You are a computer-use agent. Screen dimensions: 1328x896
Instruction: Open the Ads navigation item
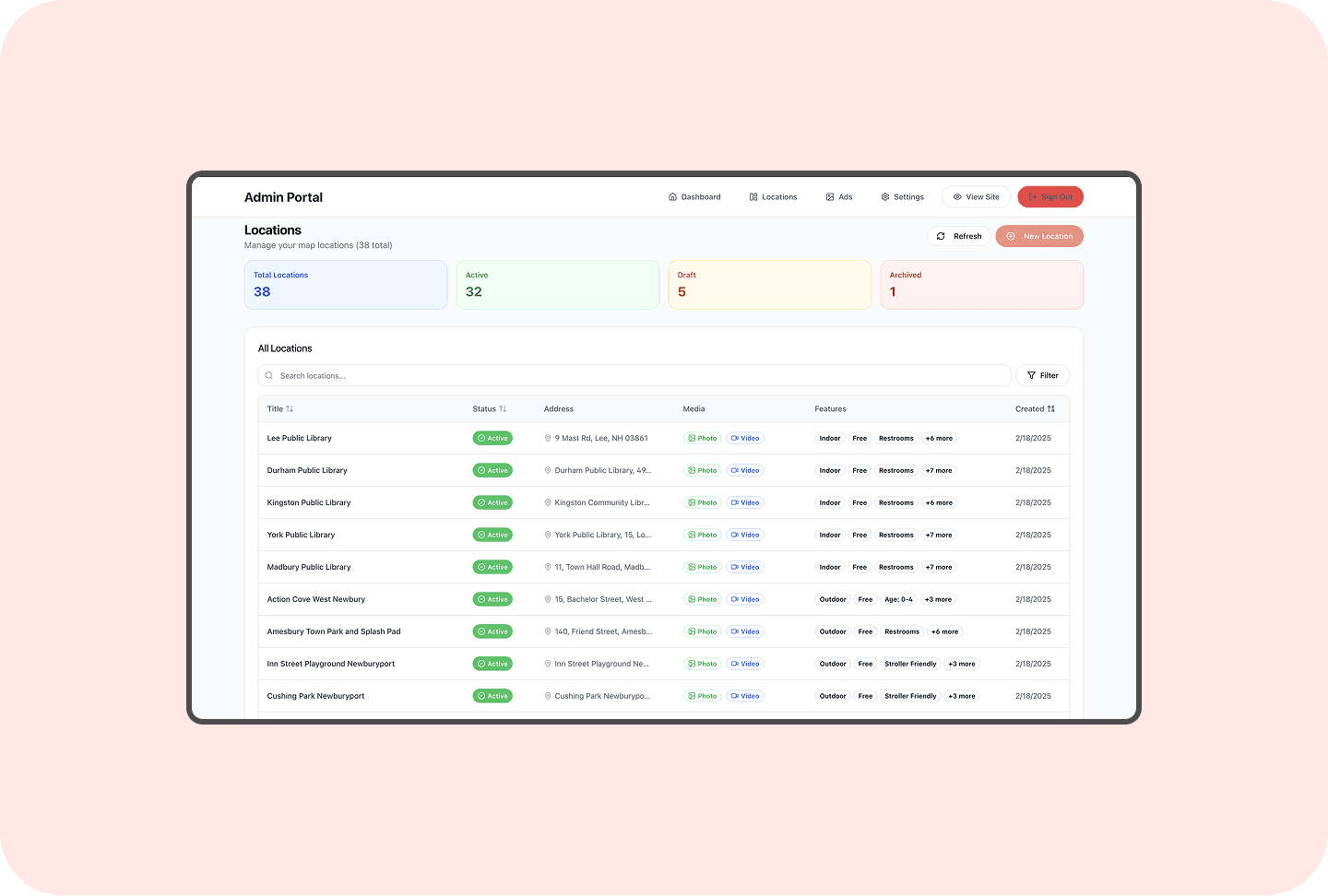(x=839, y=197)
